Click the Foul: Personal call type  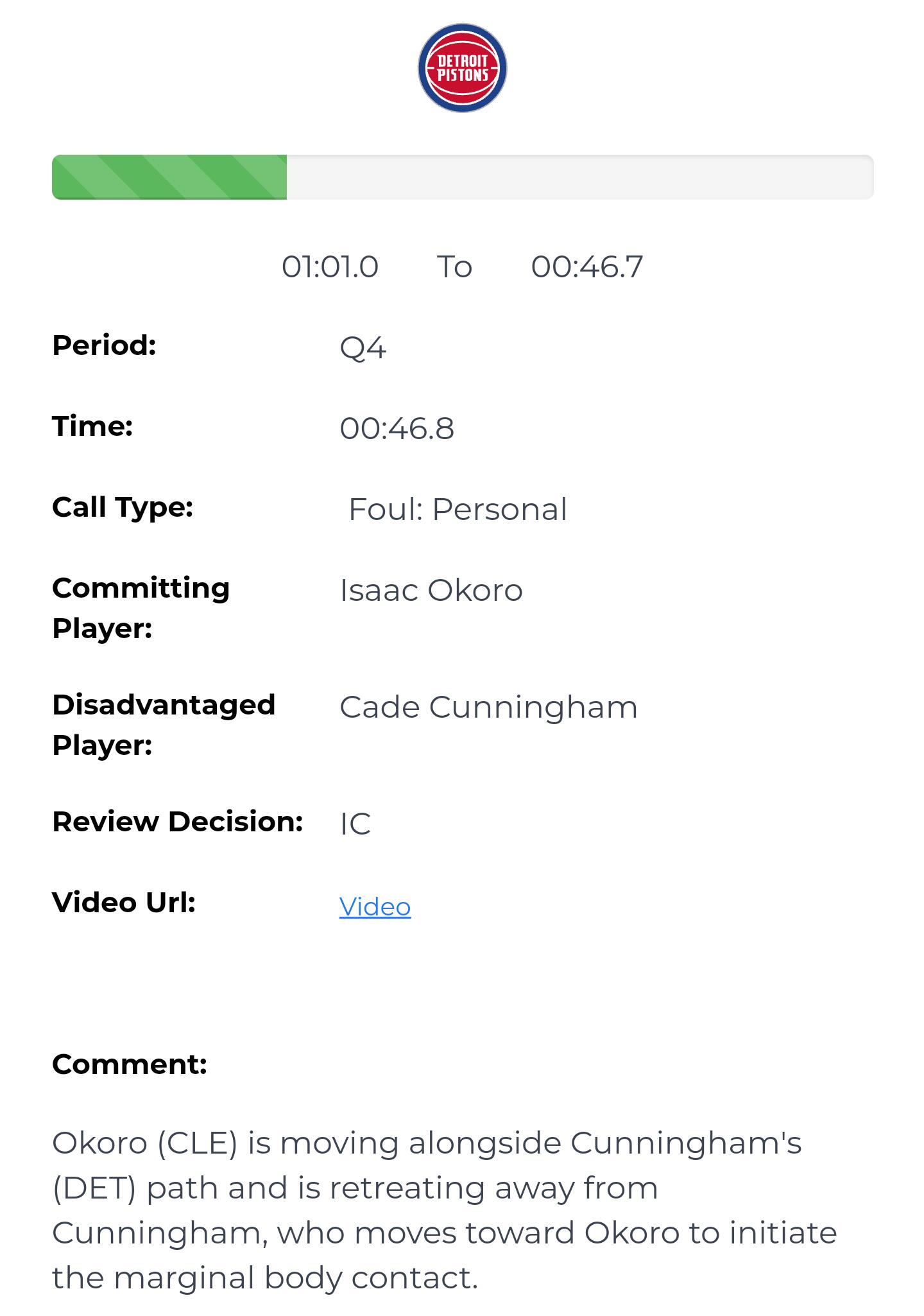coord(458,509)
